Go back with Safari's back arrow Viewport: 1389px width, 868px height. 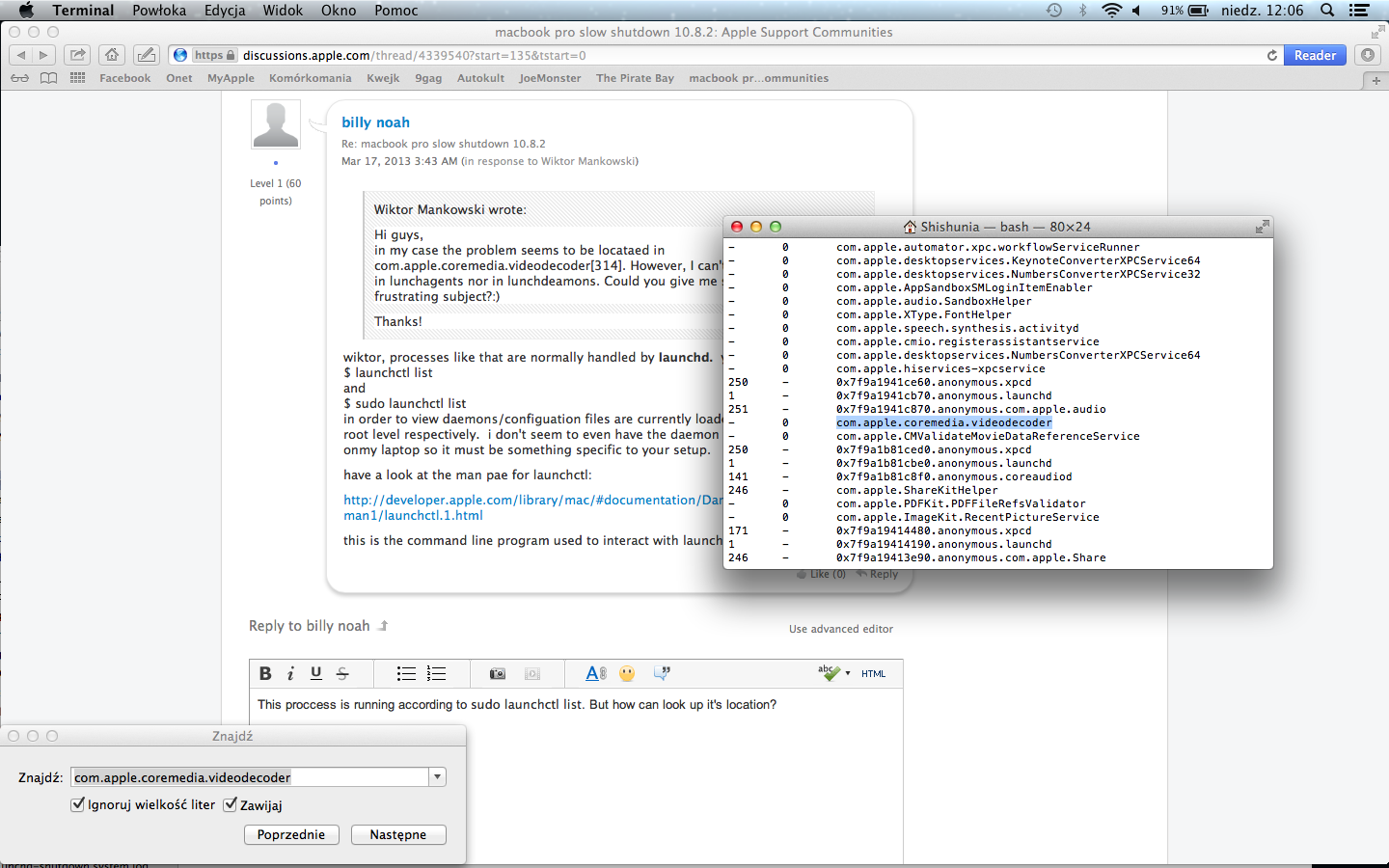coord(20,55)
